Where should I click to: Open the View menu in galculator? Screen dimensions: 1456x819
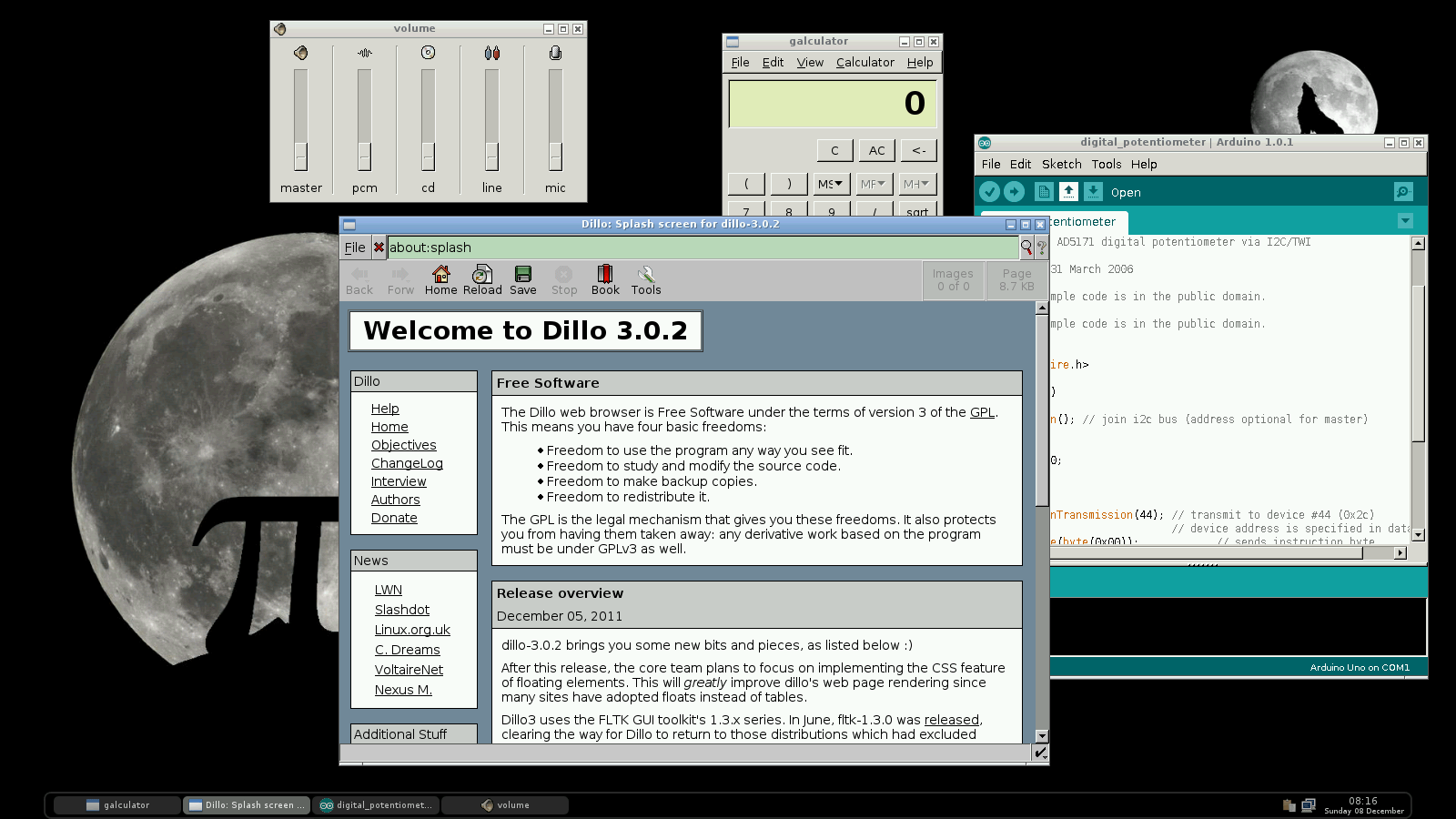(810, 63)
